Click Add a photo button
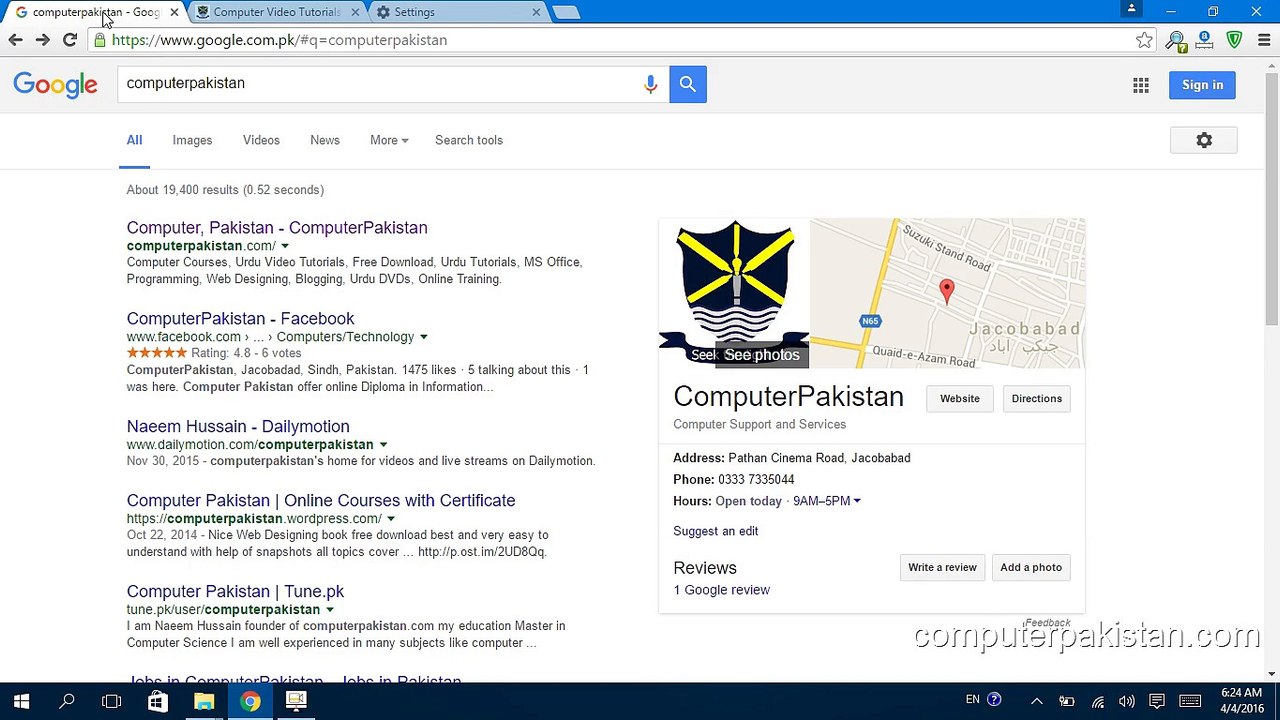Viewport: 1280px width, 720px height. click(x=1031, y=568)
